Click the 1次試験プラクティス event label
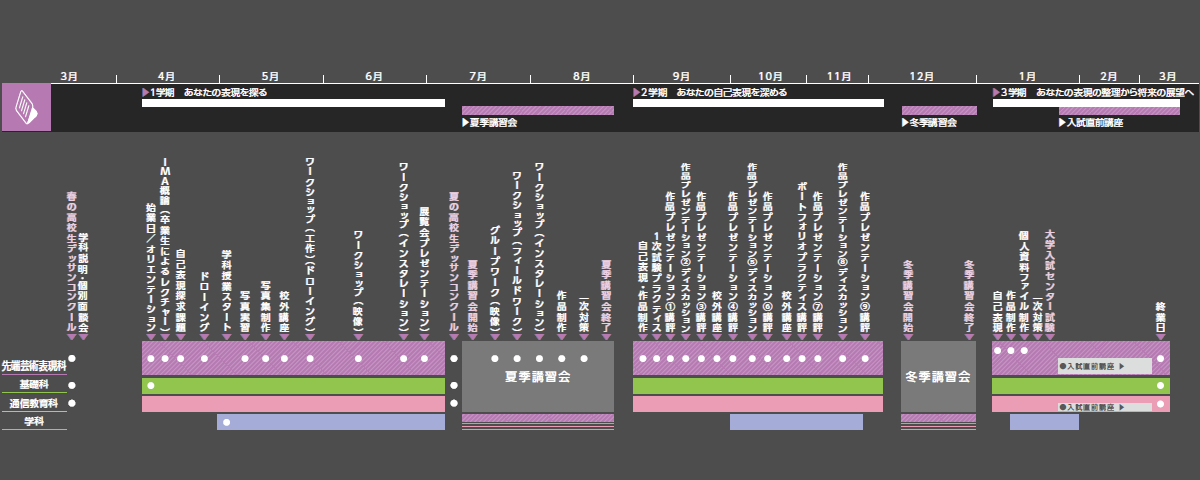 [656, 284]
